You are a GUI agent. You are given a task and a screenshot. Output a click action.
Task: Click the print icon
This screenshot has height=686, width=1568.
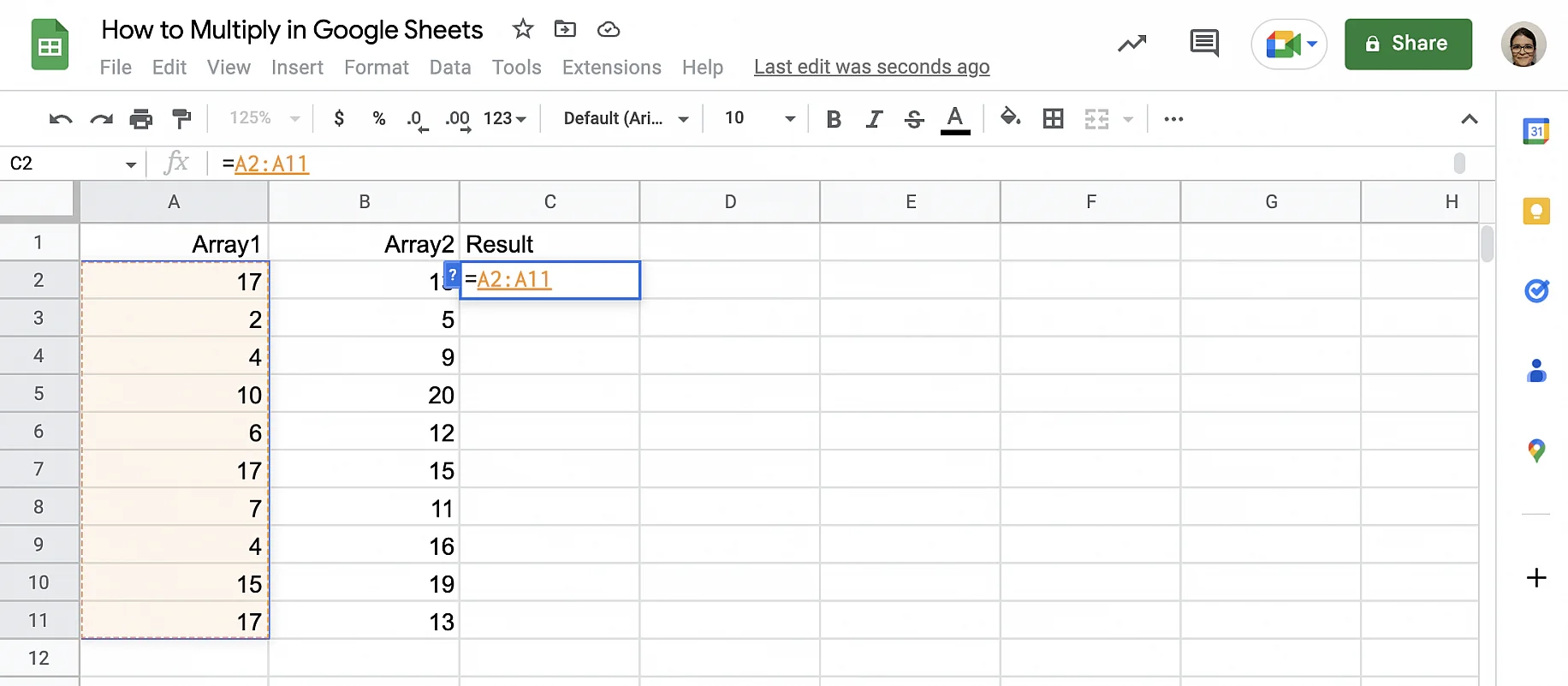click(x=140, y=119)
